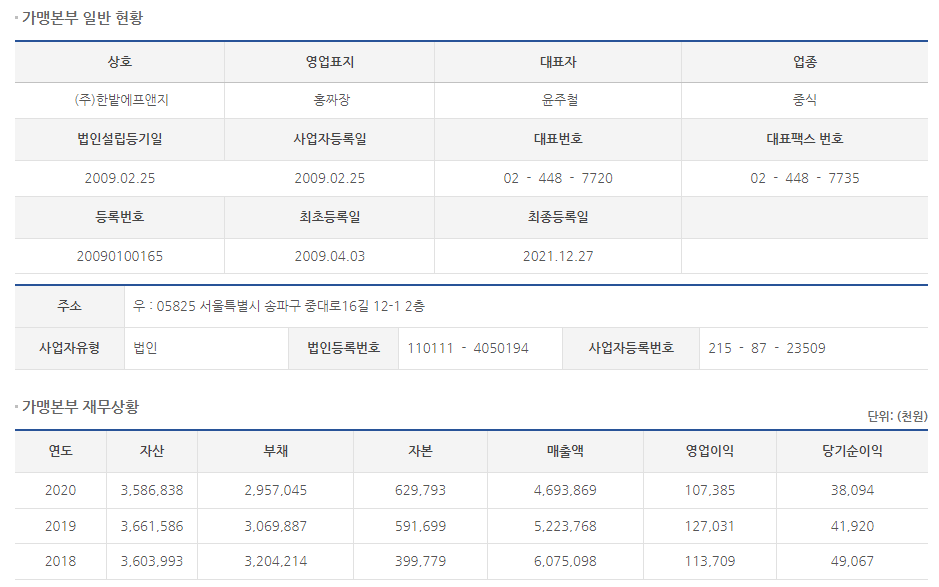Click the 단위: (천원) unit note
Image resolution: width=939 pixels, height=587 pixels.
(898, 416)
